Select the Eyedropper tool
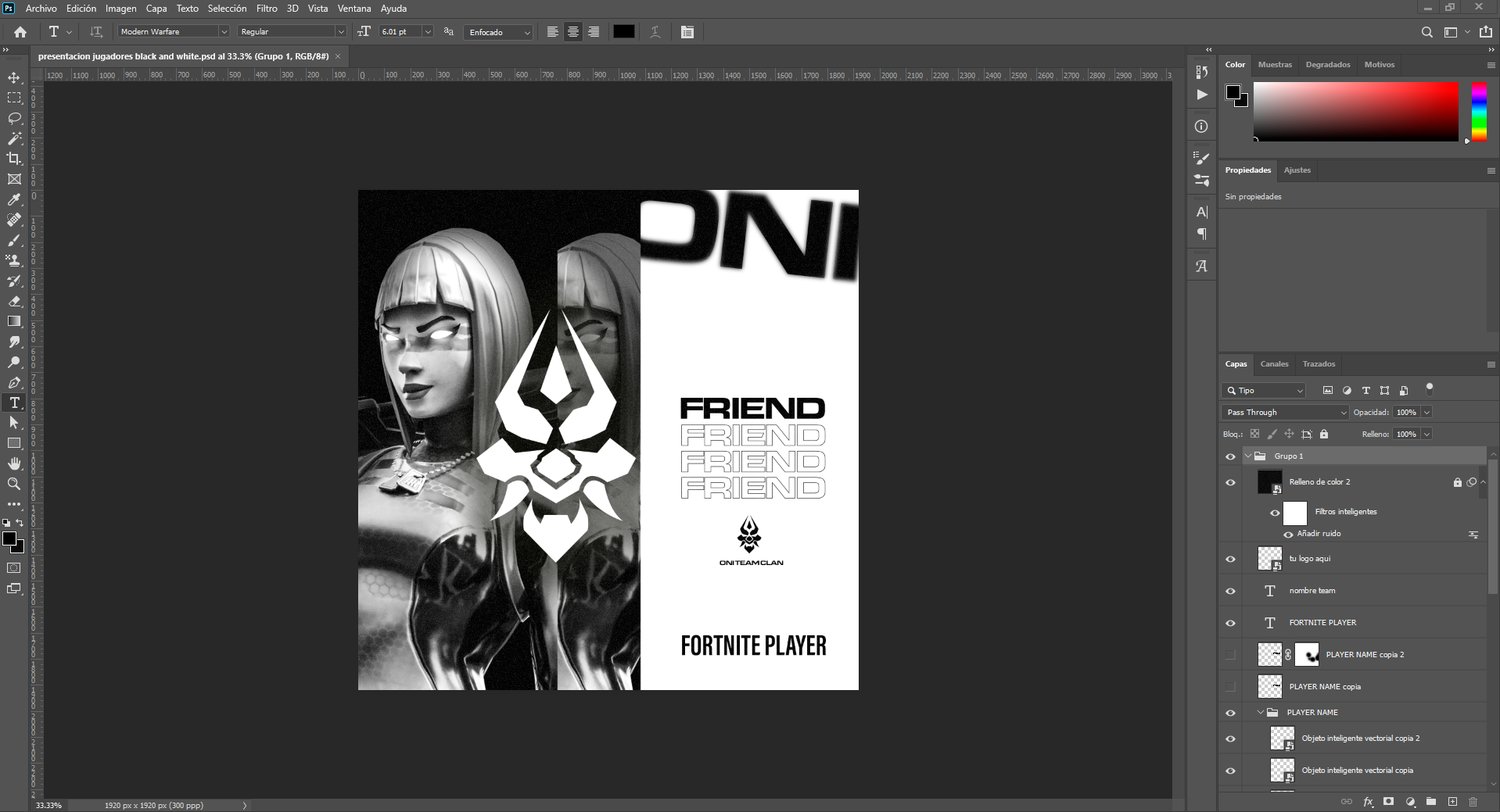This screenshot has width=1500, height=812. tap(14, 199)
